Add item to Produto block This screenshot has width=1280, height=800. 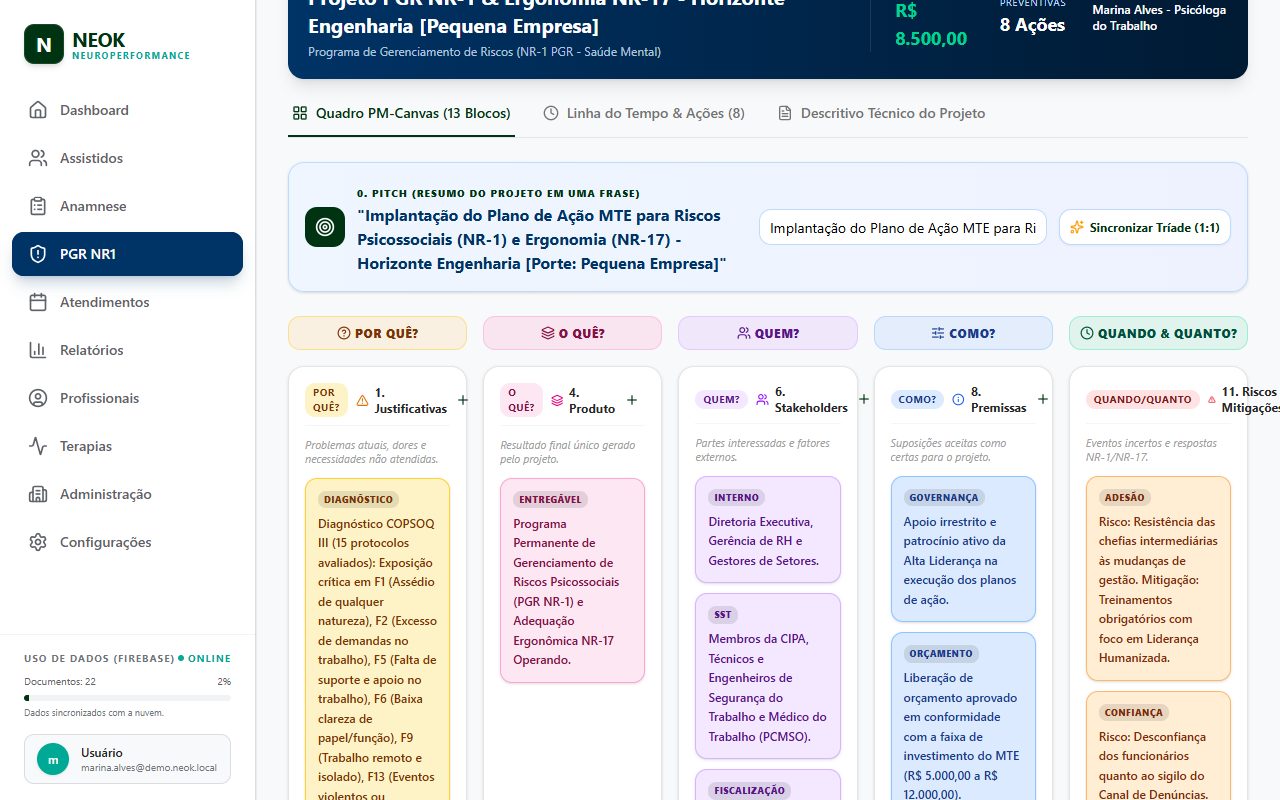pos(631,400)
